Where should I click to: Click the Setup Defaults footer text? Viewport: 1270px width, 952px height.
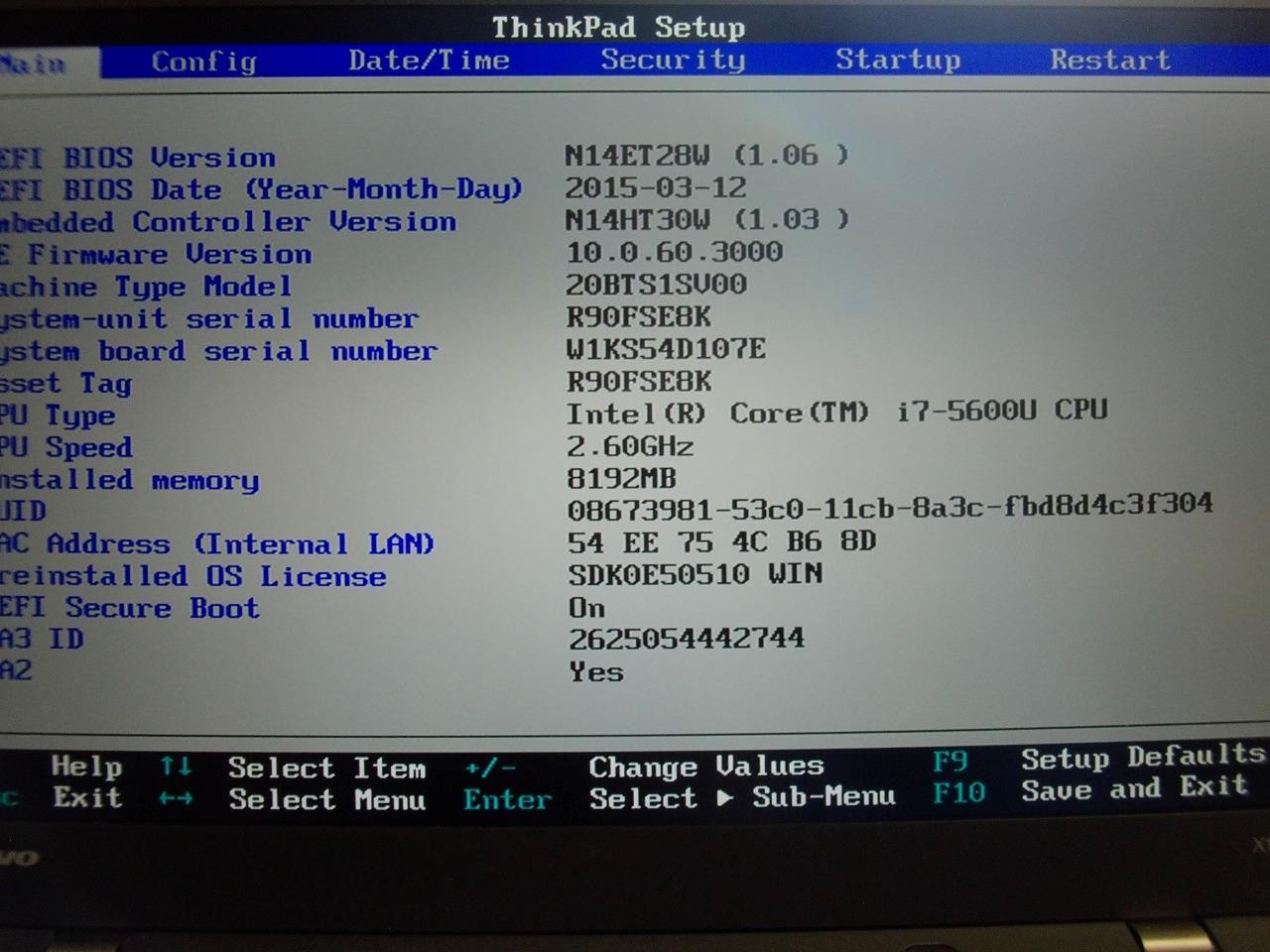point(1141,758)
